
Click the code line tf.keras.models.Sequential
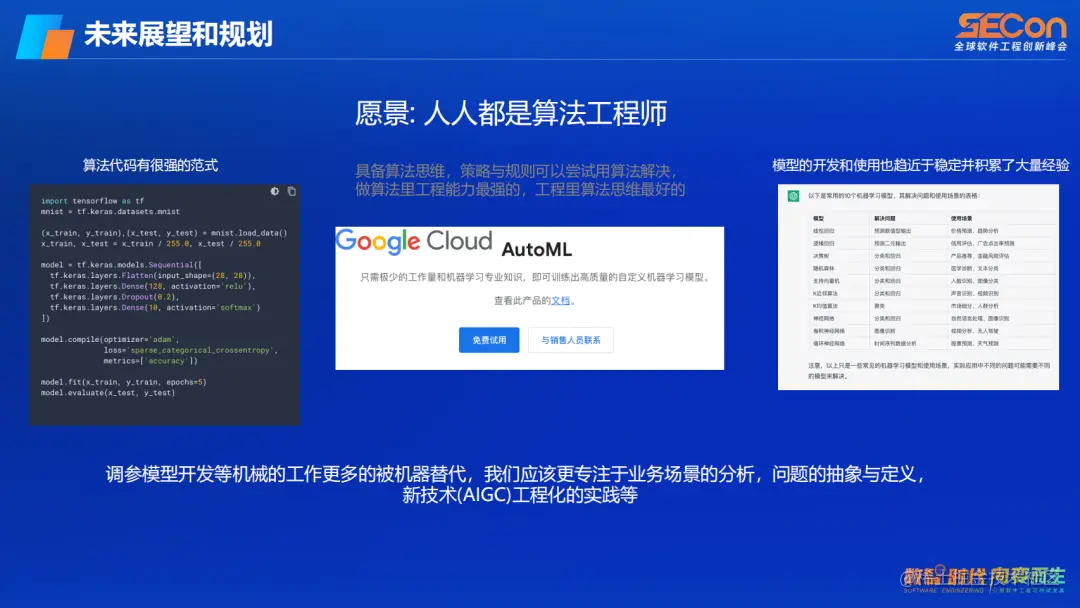[x=121, y=265]
